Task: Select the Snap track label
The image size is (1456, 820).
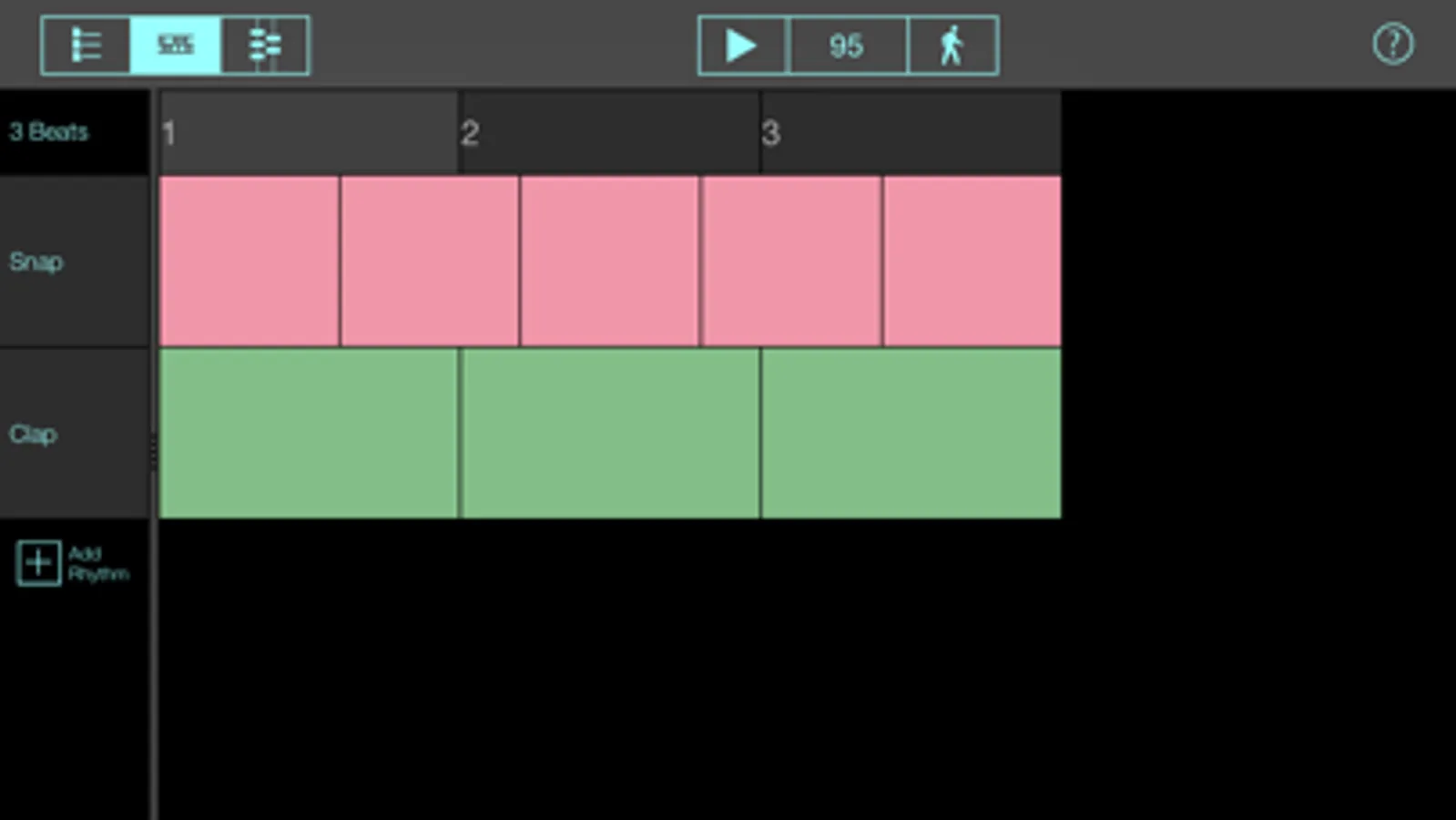Action: coord(36,262)
